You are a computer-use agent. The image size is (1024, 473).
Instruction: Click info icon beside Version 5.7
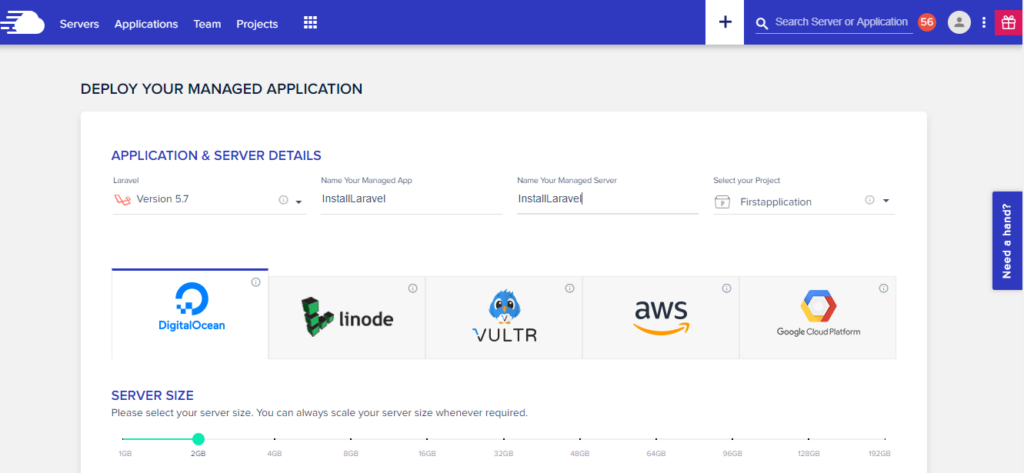283,200
